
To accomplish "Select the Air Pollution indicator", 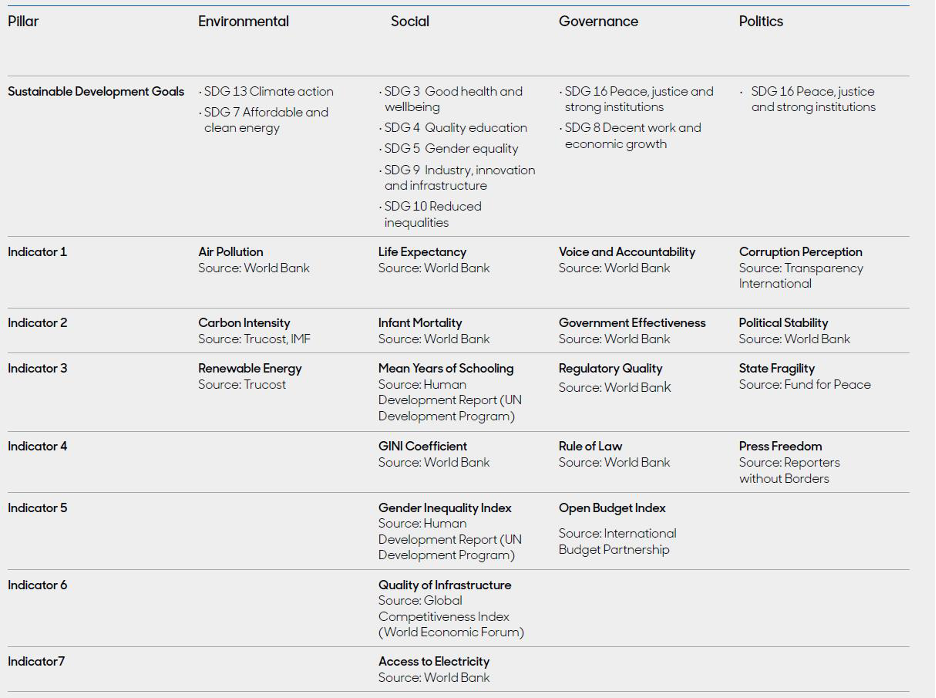I will [231, 252].
